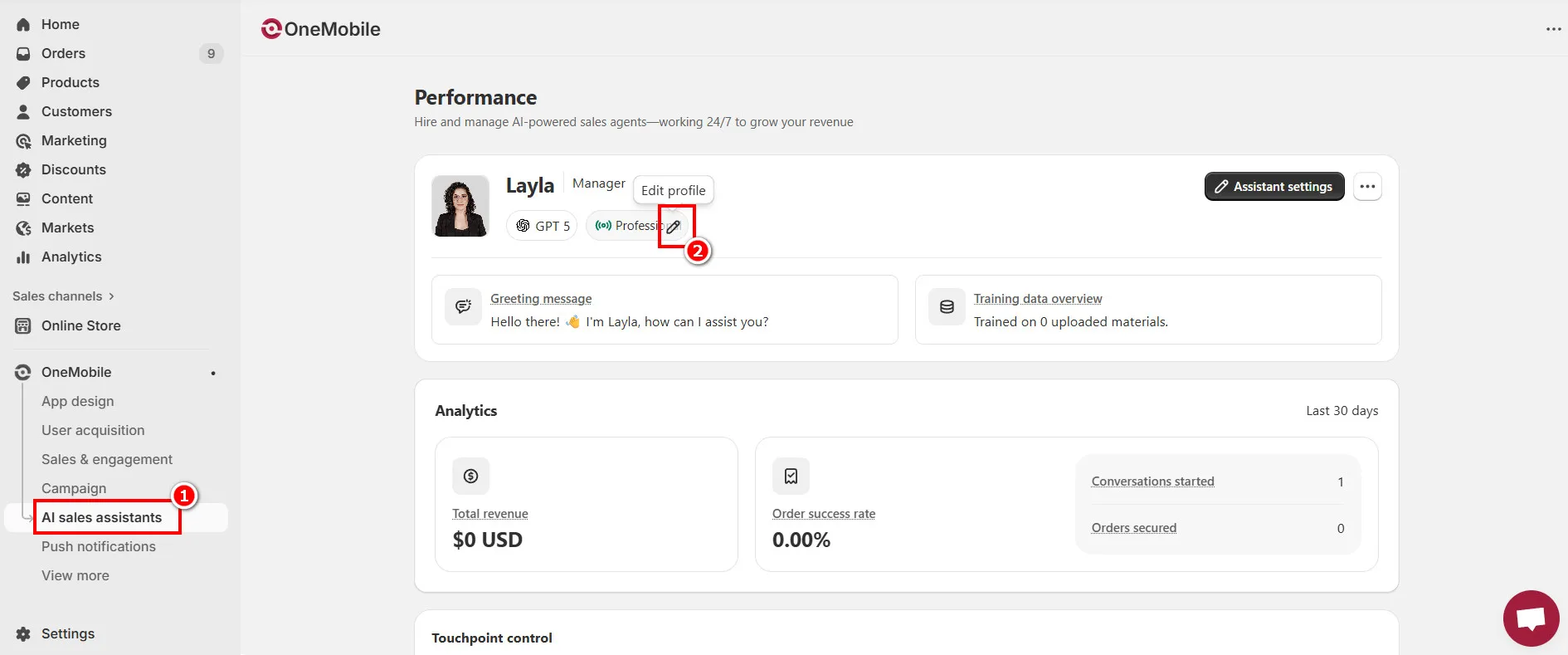Image resolution: width=1568 pixels, height=655 pixels.
Task: Click the Marketing target icon
Action: (23, 140)
